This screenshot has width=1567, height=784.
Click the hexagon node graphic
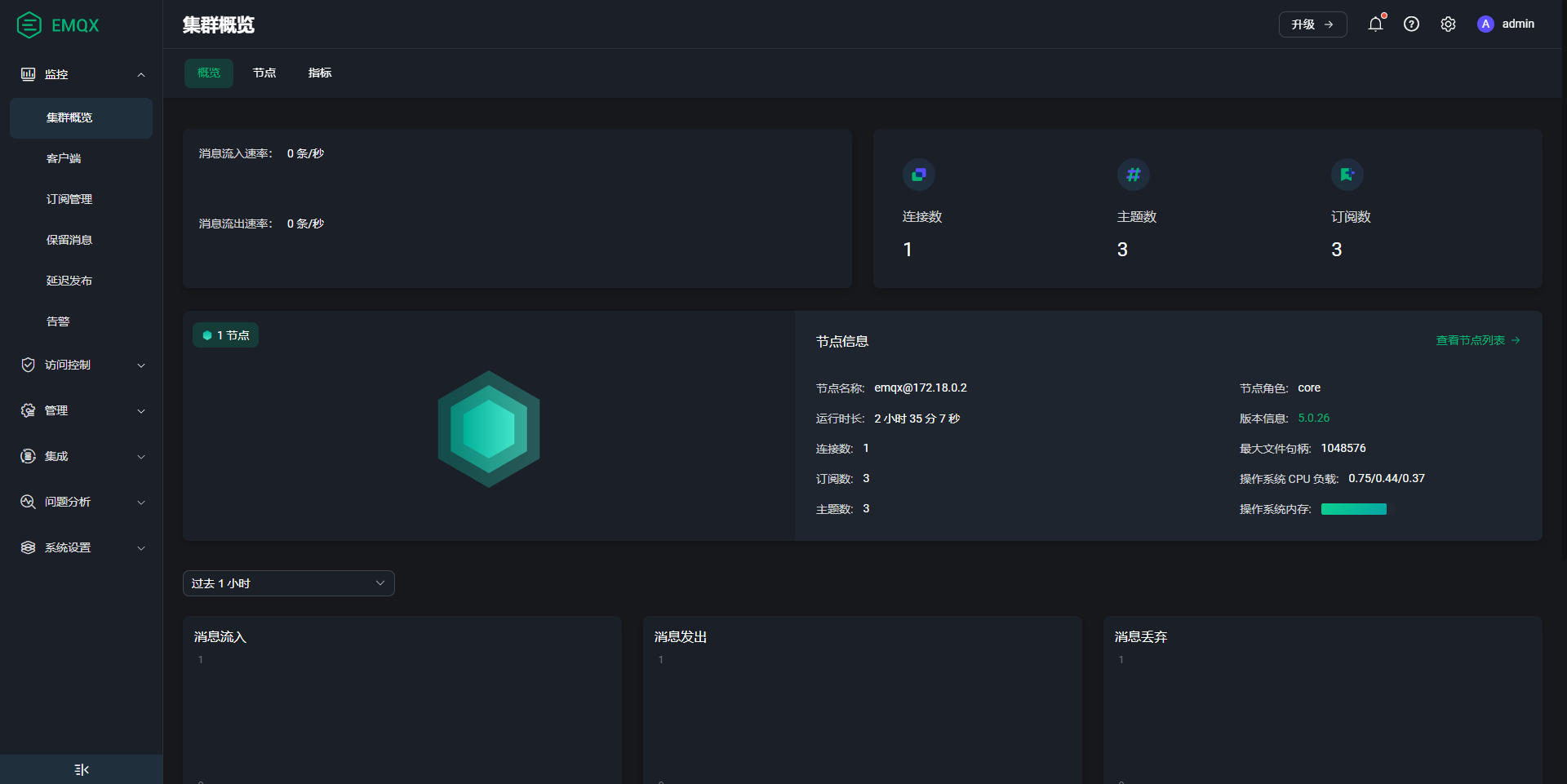tap(488, 429)
